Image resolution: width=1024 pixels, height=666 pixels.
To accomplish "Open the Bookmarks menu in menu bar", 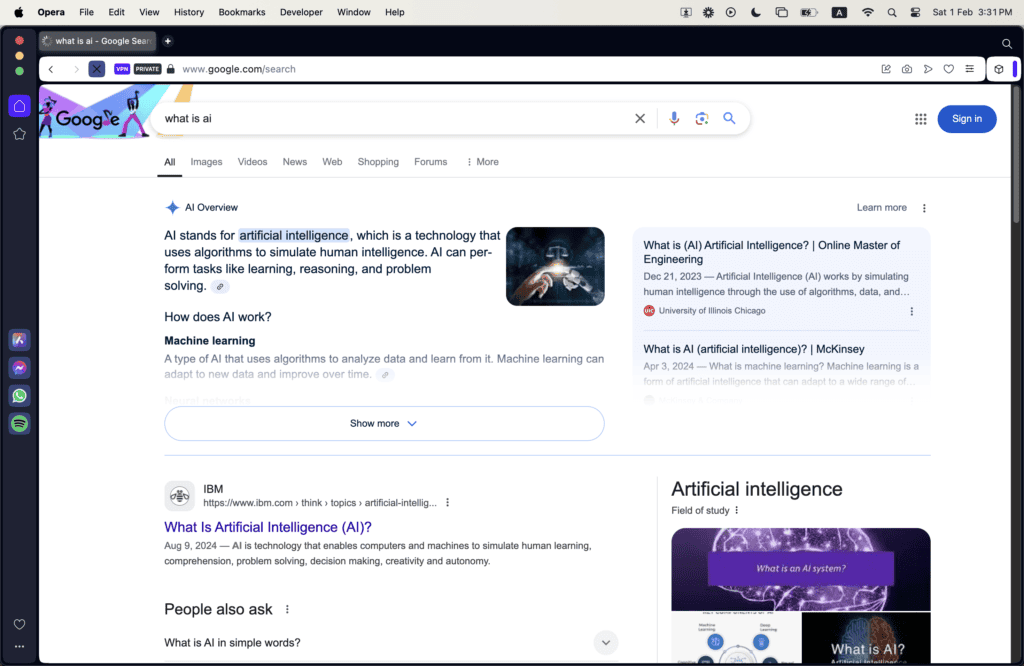I will [240, 12].
